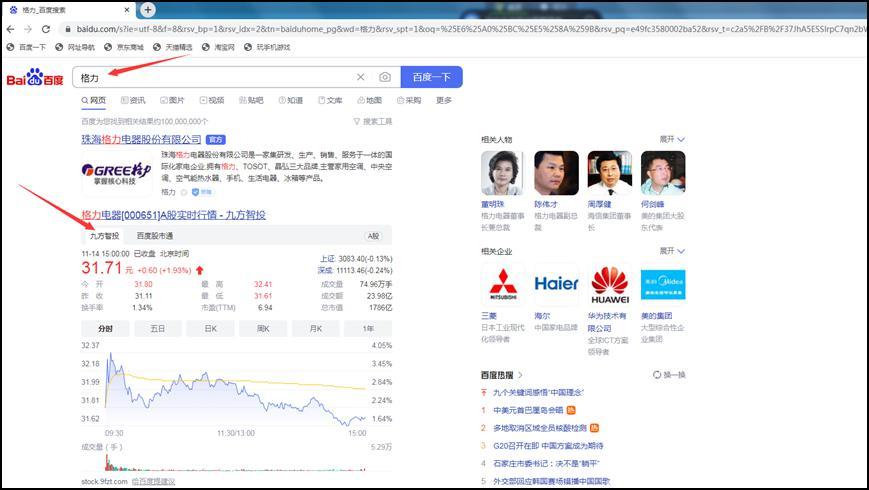Select the 周K chart tab
The width and height of the screenshot is (869, 490).
(263, 329)
